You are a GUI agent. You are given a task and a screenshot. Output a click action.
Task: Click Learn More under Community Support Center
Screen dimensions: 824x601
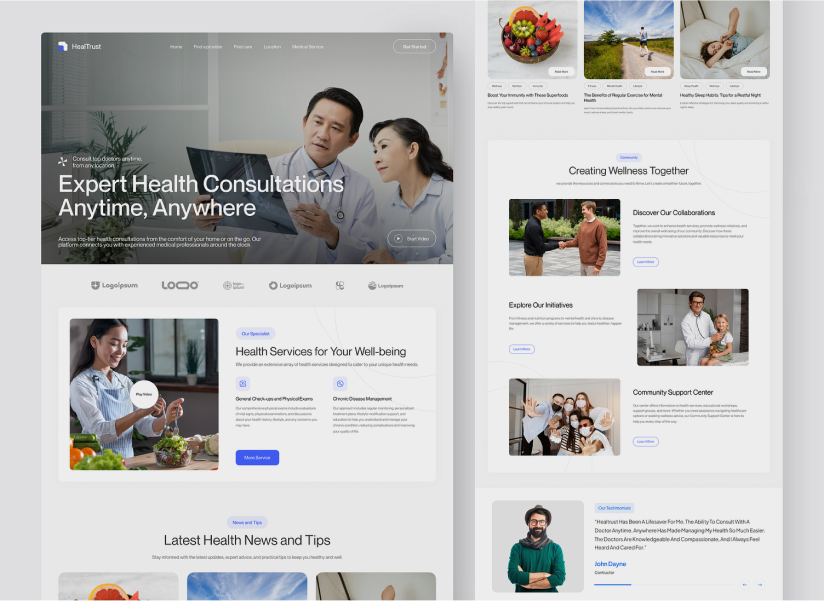pyautogui.click(x=645, y=441)
